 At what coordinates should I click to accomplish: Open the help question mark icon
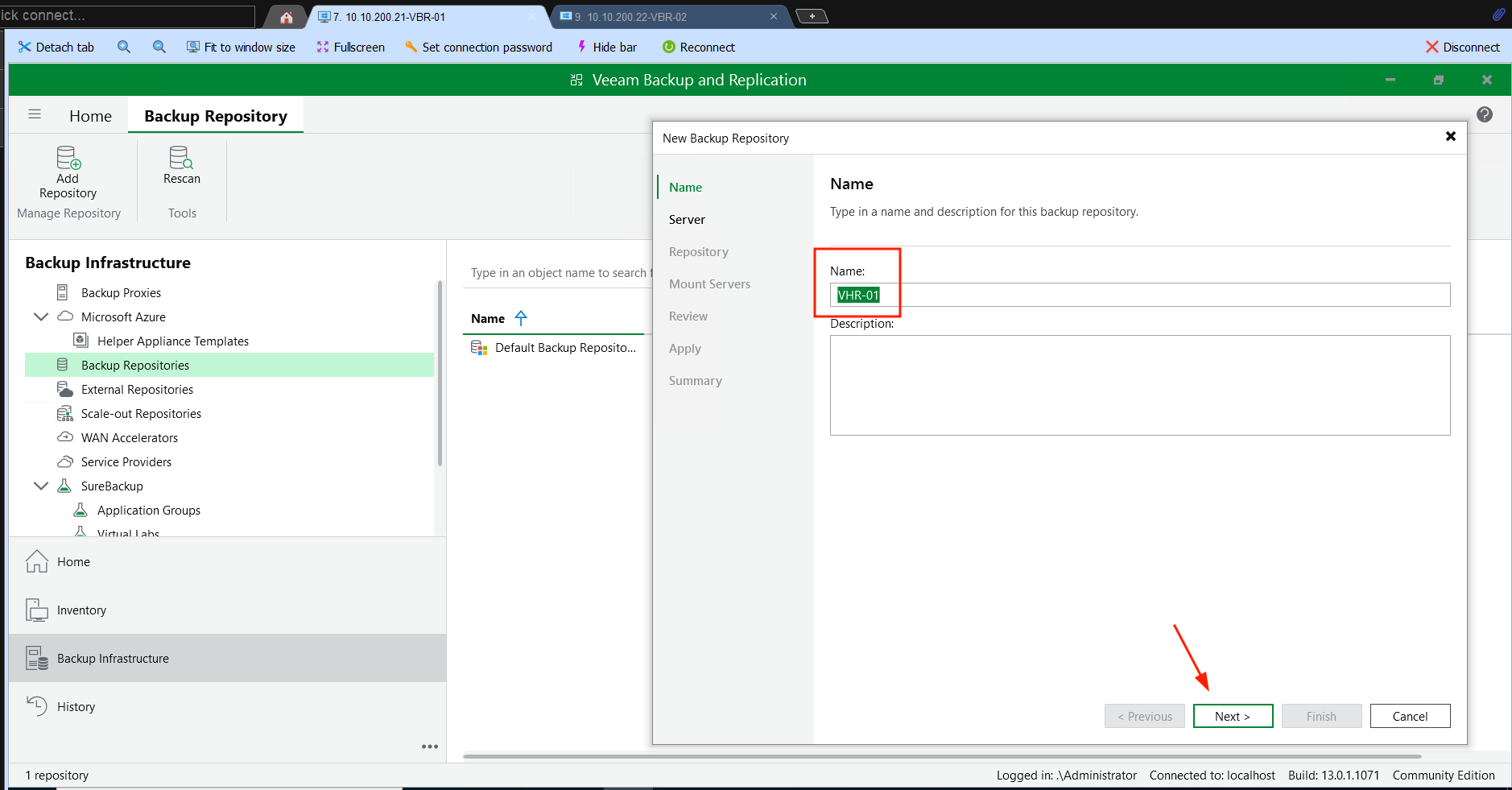point(1485,114)
